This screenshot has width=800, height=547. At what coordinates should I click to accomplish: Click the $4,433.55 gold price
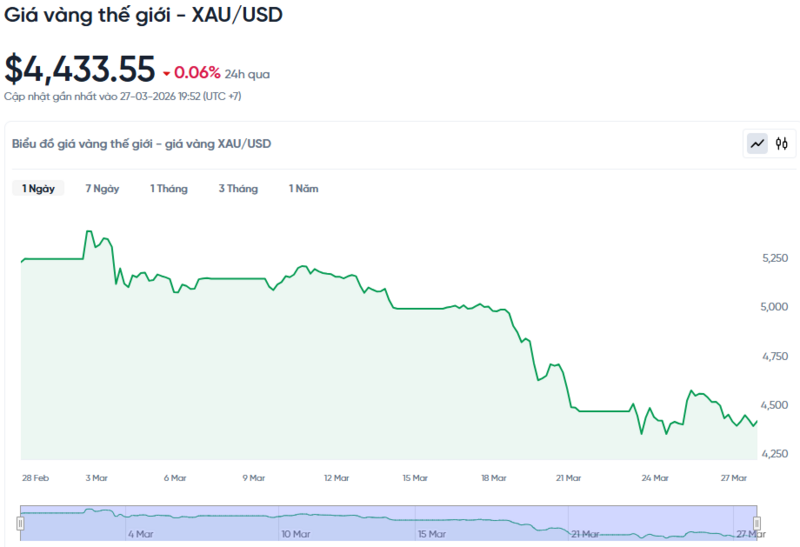click(x=80, y=69)
